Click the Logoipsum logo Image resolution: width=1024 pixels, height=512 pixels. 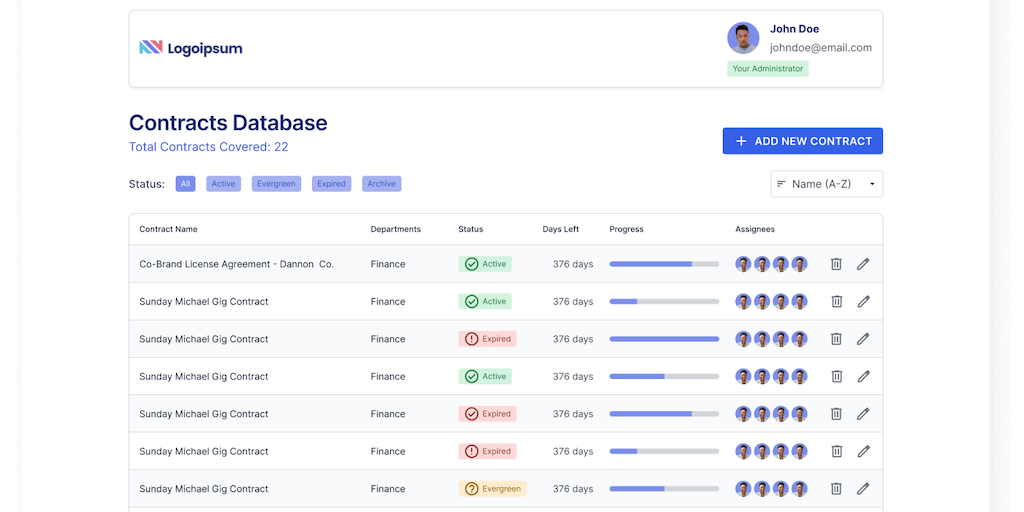(x=191, y=48)
